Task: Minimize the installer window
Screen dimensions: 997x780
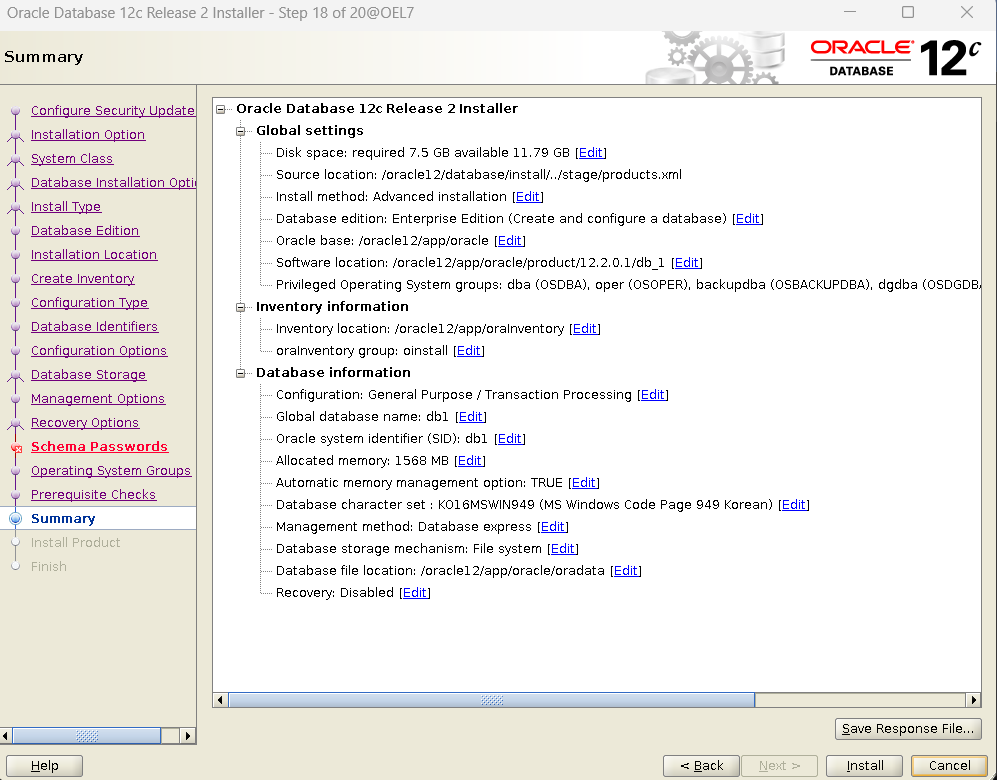Action: [850, 12]
